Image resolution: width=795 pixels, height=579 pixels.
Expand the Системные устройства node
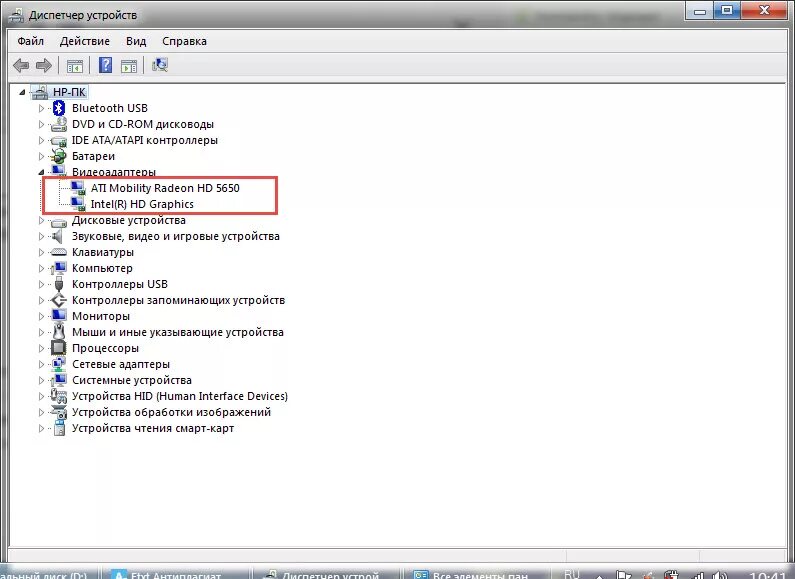pyautogui.click(x=42, y=380)
